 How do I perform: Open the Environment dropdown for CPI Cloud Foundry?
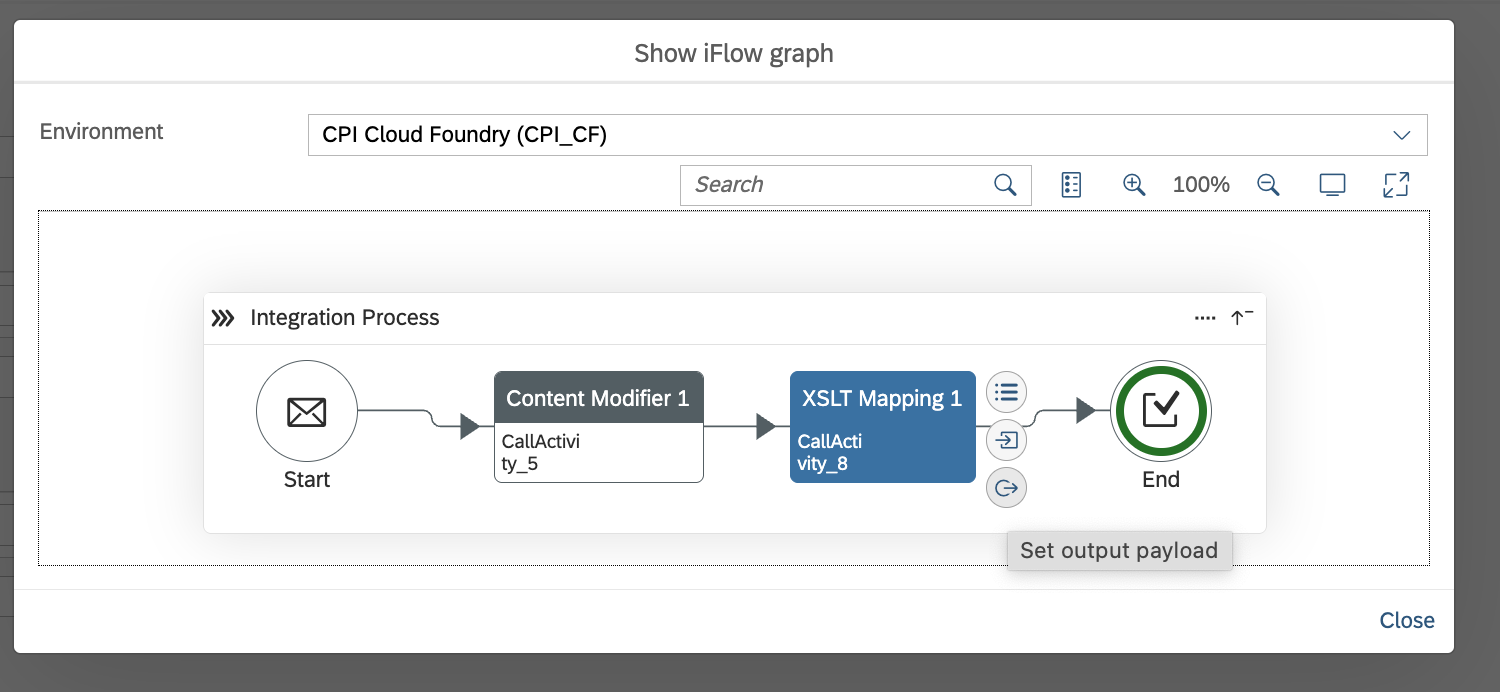1401,135
